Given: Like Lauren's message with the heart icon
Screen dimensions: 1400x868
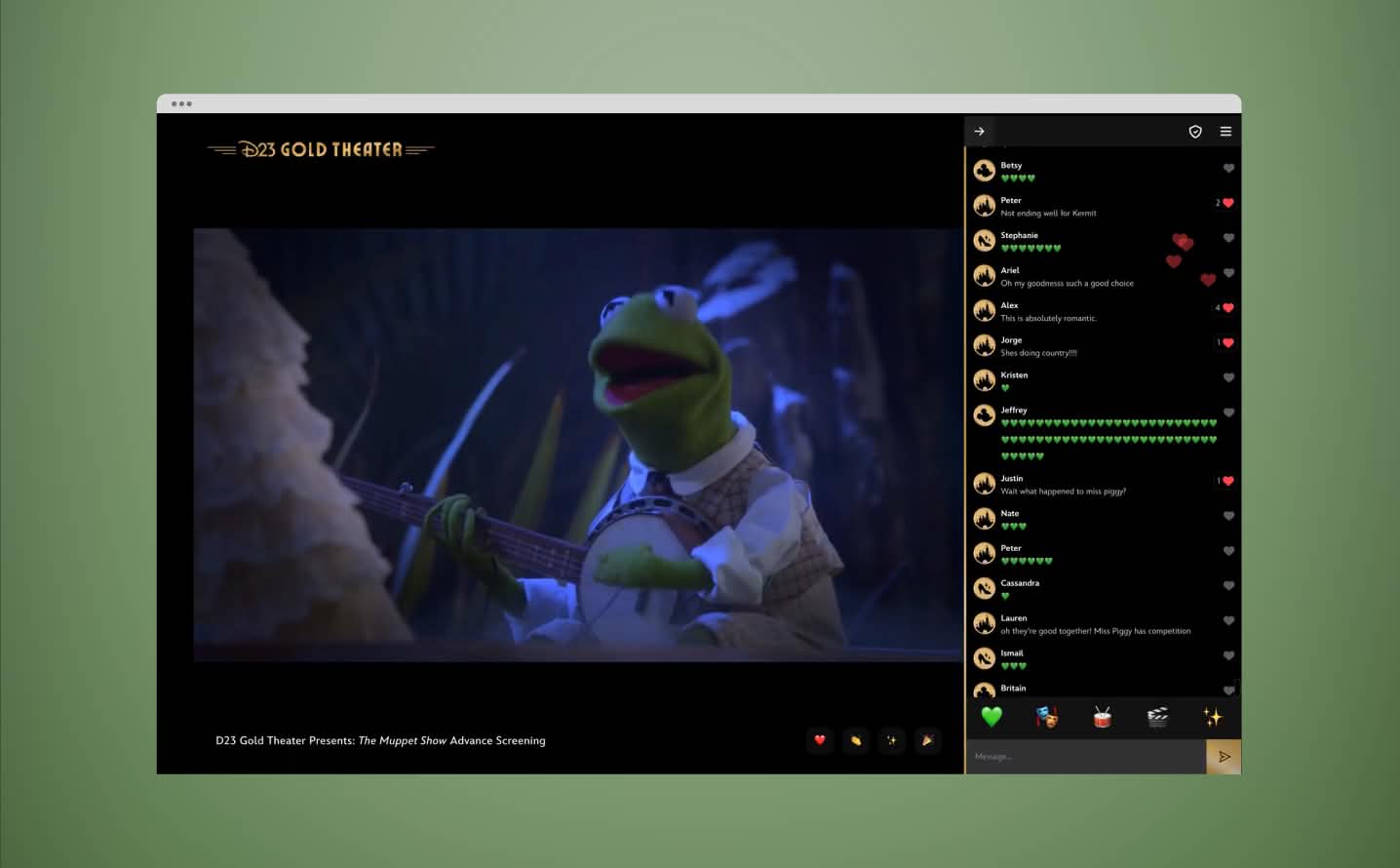Looking at the screenshot, I should click(x=1228, y=621).
